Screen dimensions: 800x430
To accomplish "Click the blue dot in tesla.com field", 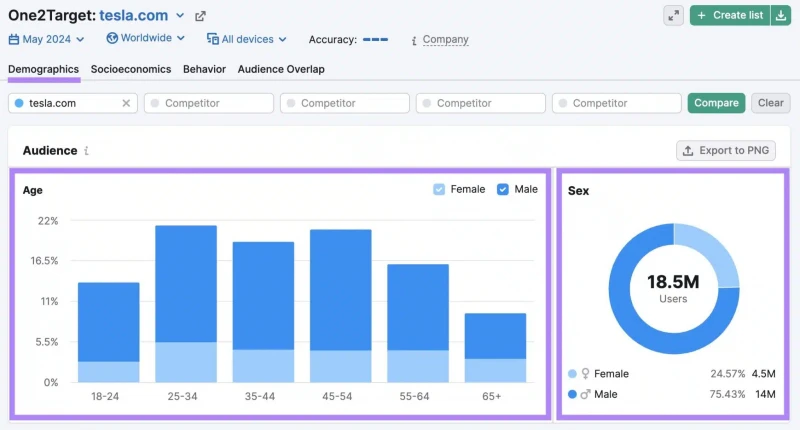I will pos(19,103).
